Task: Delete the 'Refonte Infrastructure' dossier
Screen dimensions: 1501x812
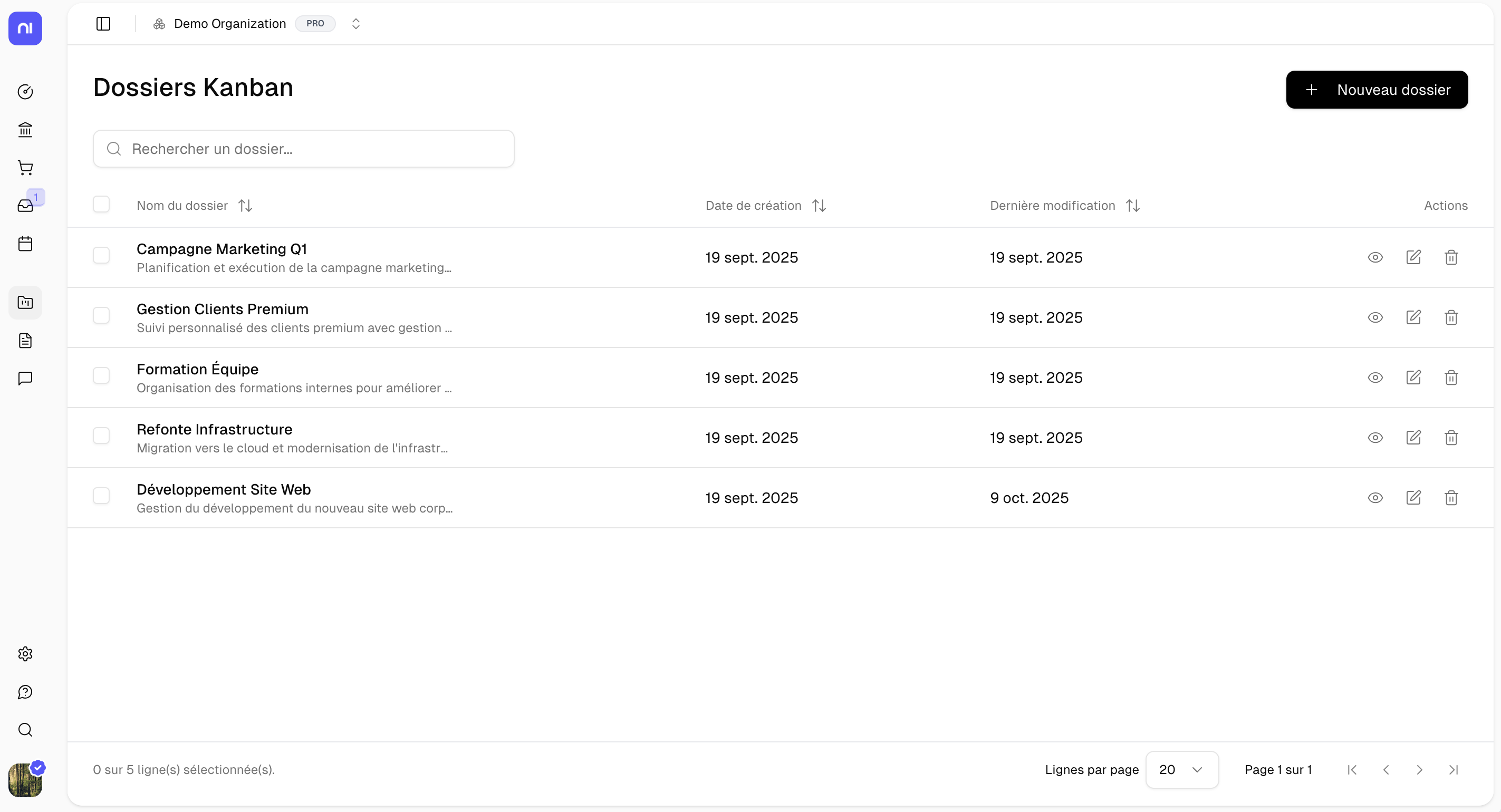Action: point(1451,437)
